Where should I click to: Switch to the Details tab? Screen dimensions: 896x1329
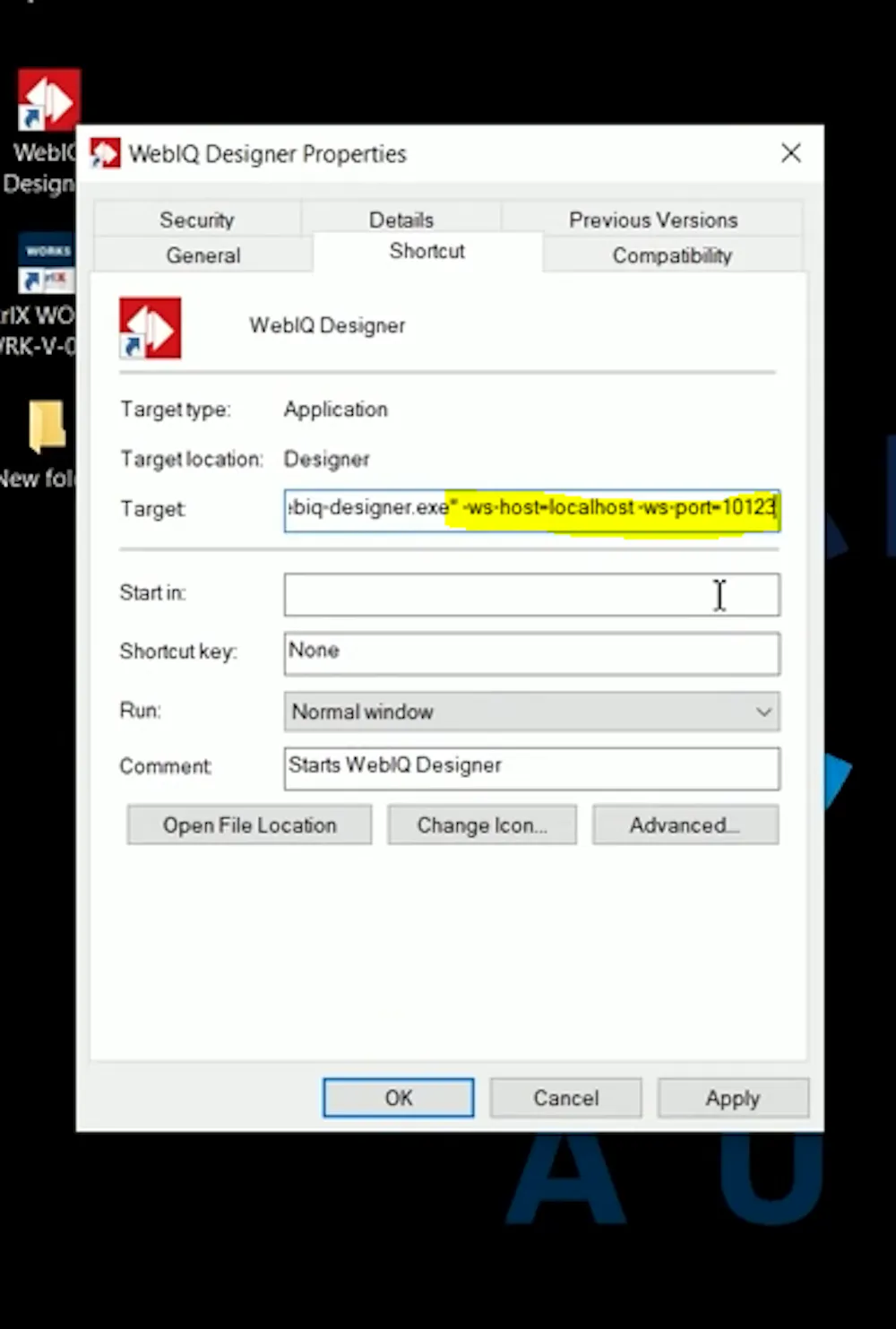(401, 220)
